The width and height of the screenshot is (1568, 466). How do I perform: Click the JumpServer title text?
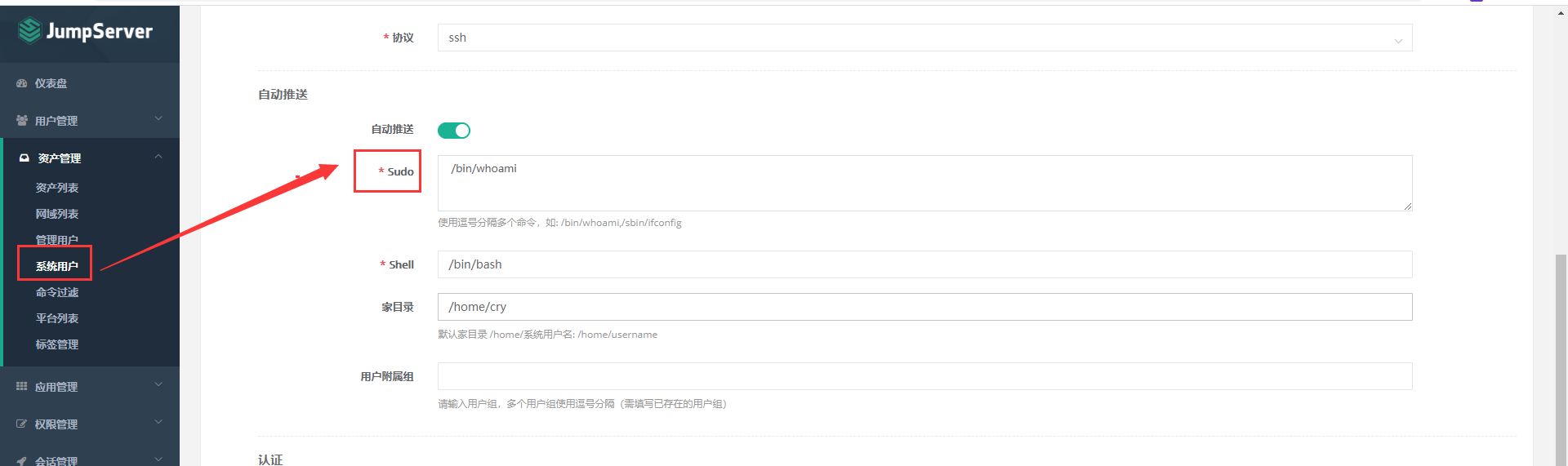pyautogui.click(x=100, y=32)
